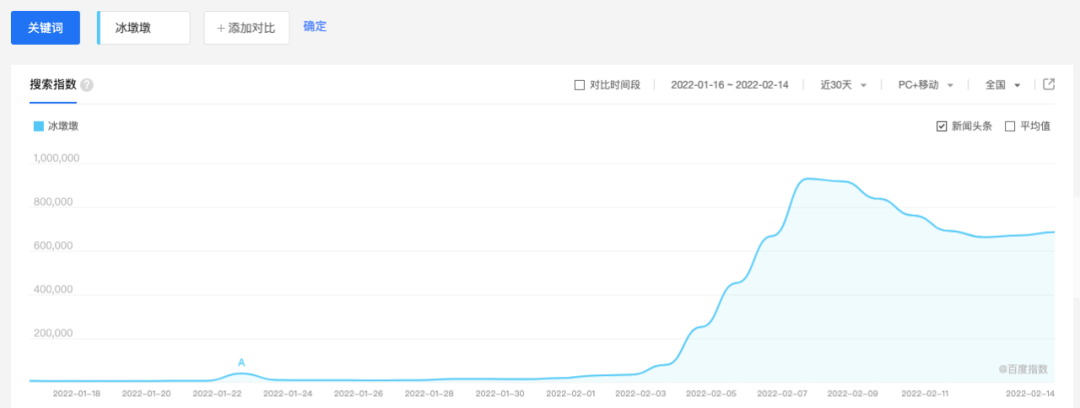Click the export icon right of 全国
The image size is (1080, 408).
tap(1049, 84)
